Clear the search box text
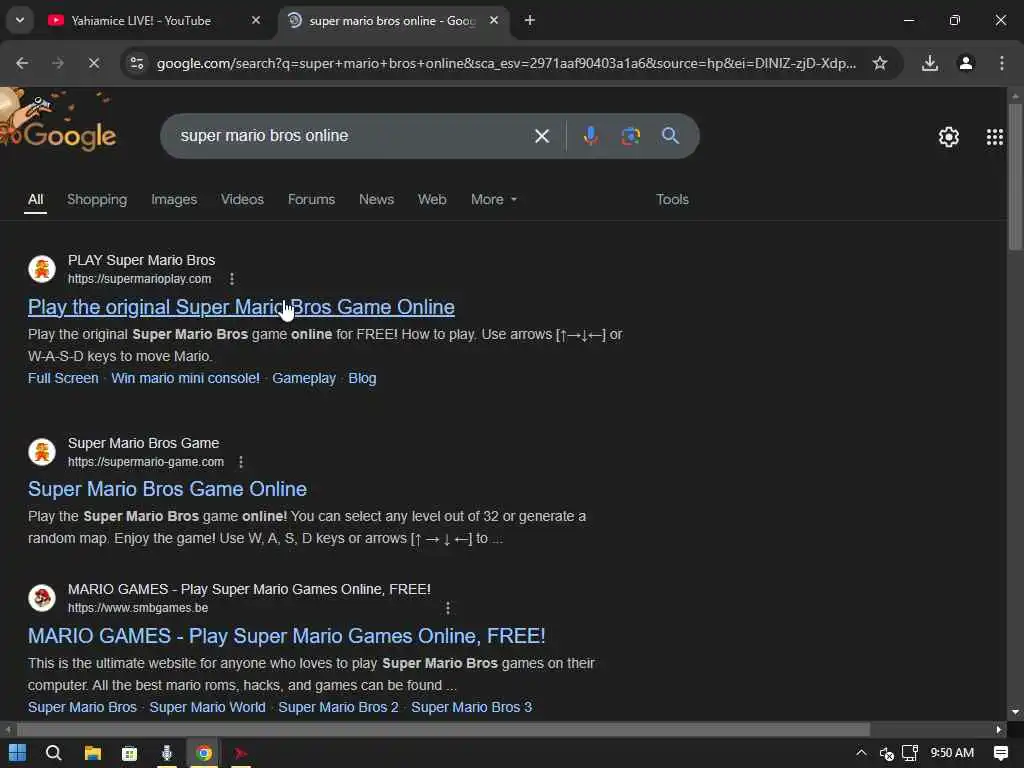The height and width of the screenshot is (768, 1024). [x=541, y=136]
